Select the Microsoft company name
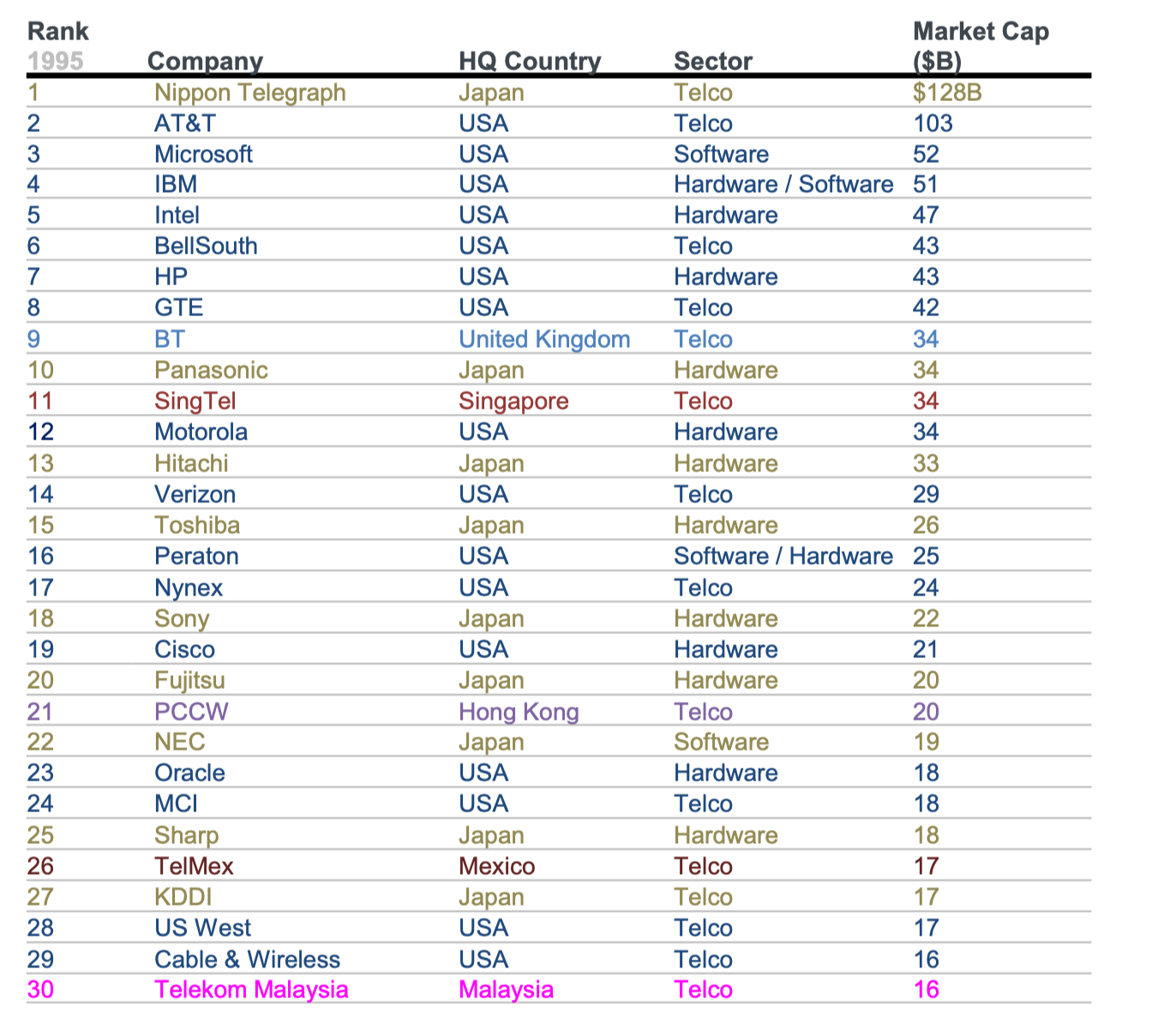This screenshot has height=1023, width=1176. pos(203,154)
